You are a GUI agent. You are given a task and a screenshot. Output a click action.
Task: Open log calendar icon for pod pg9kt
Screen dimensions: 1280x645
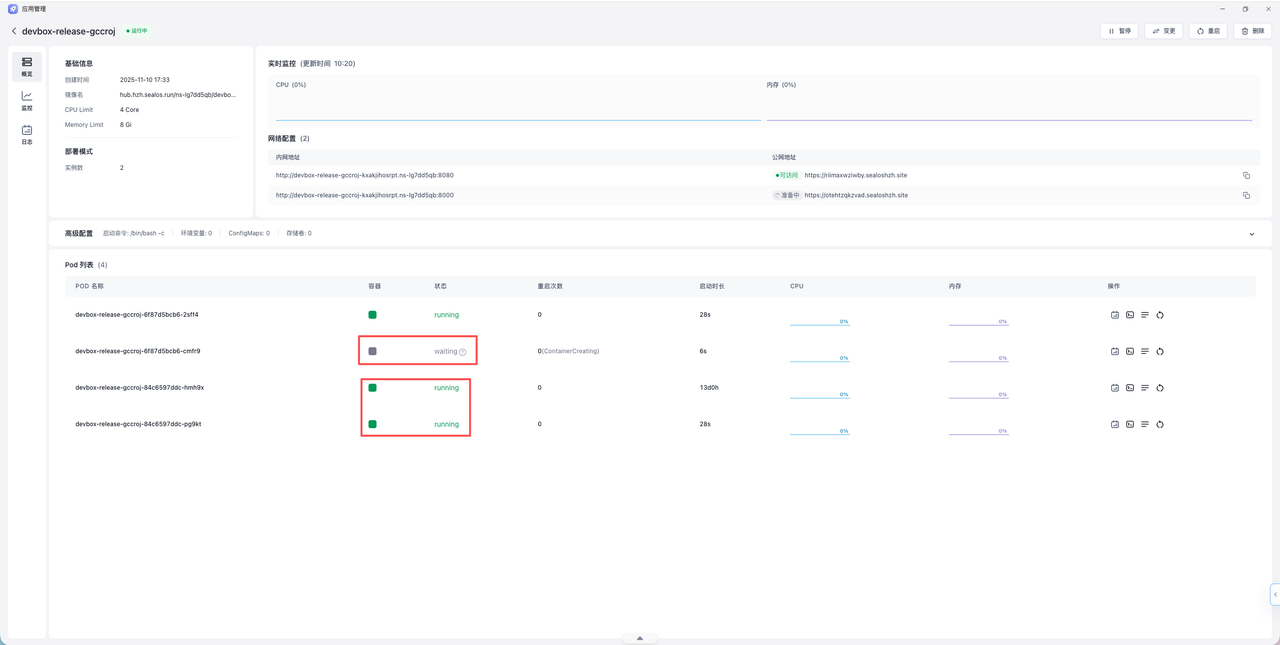coord(1115,424)
